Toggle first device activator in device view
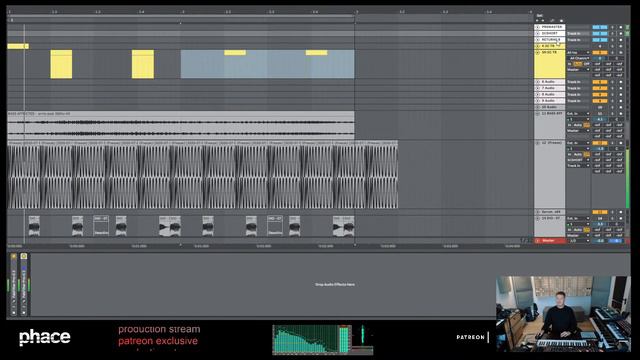Image resolution: width=640 pixels, height=360 pixels. [x=13, y=256]
